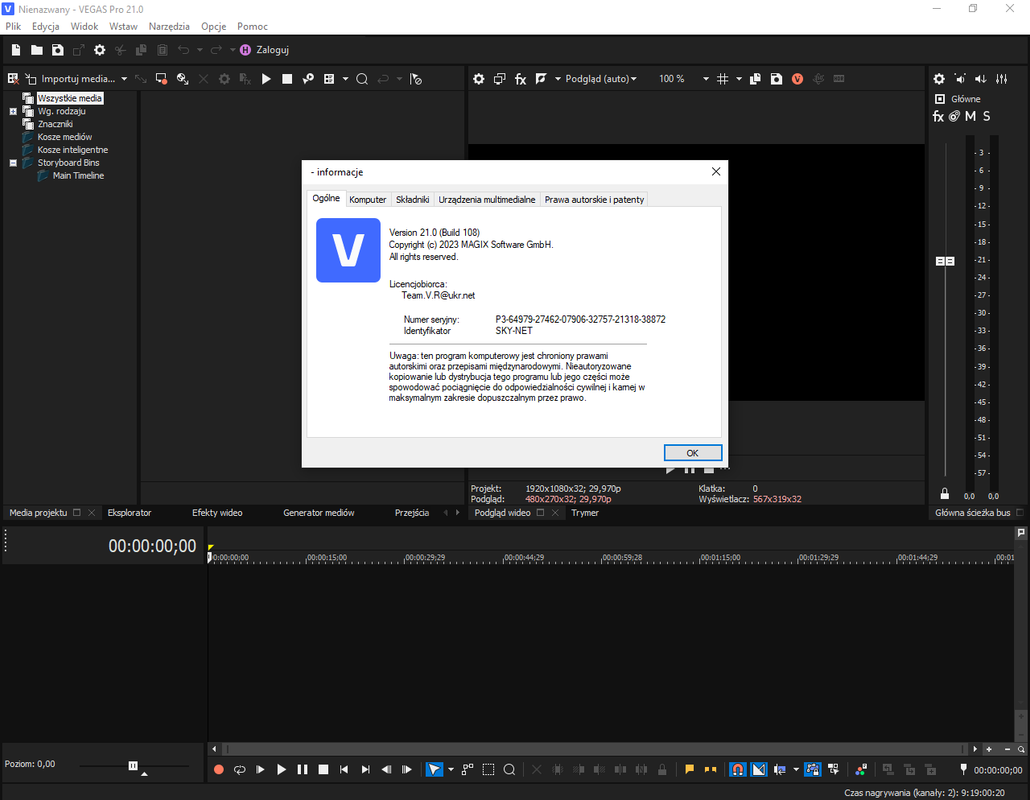Open a project using the folder icon
Screen dimensions: 1030x800
click(x=37, y=50)
